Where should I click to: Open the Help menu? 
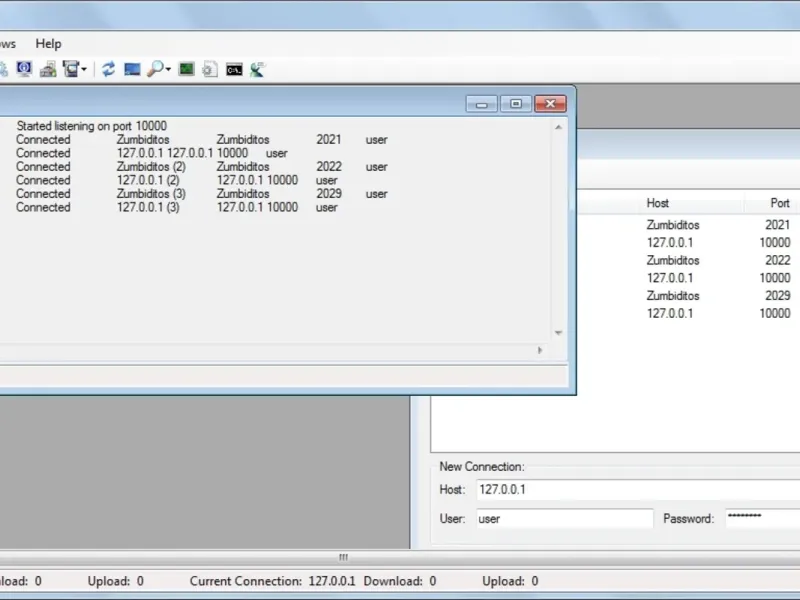pos(48,44)
